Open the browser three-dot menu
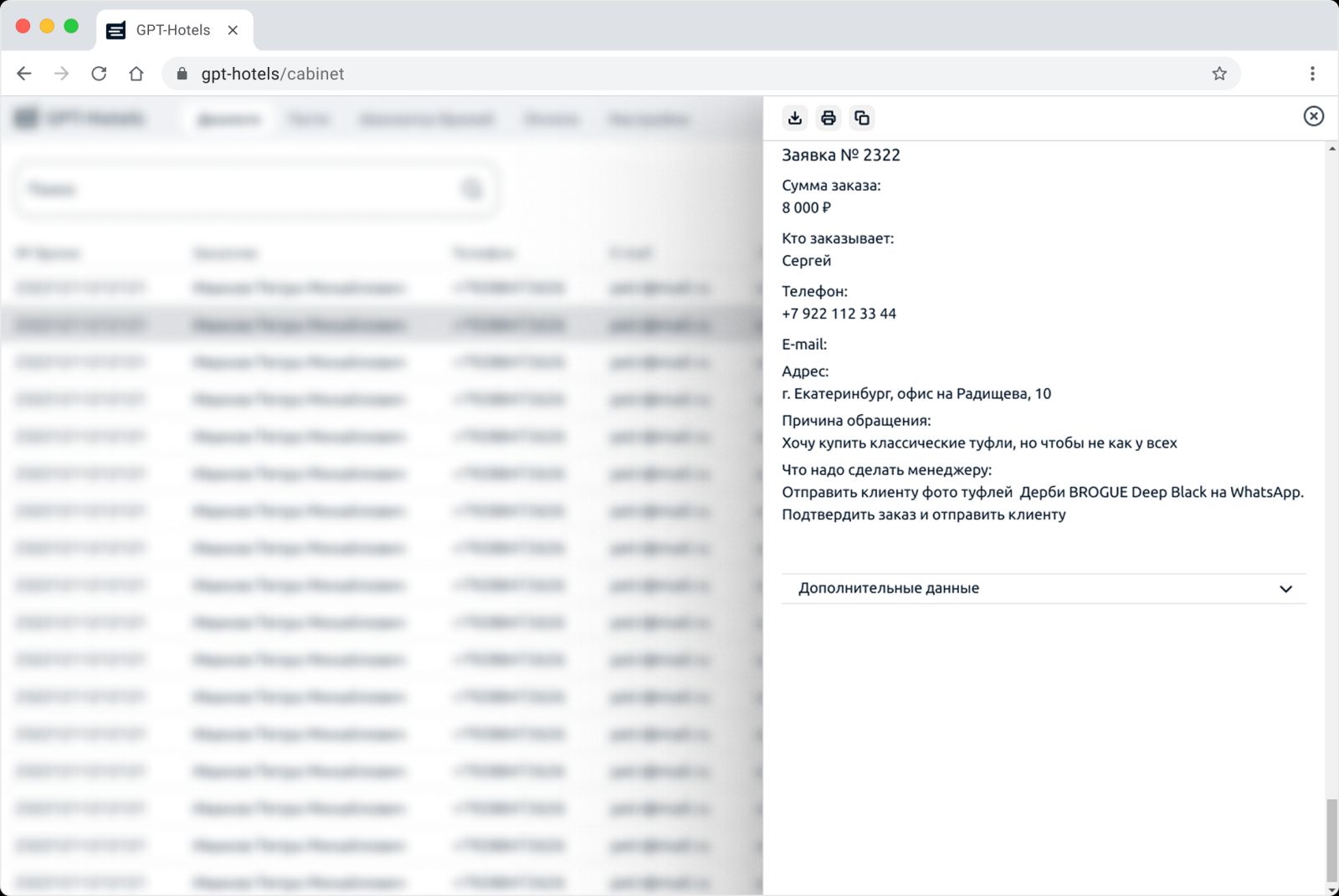Viewport: 1339px width, 896px height. click(1311, 74)
